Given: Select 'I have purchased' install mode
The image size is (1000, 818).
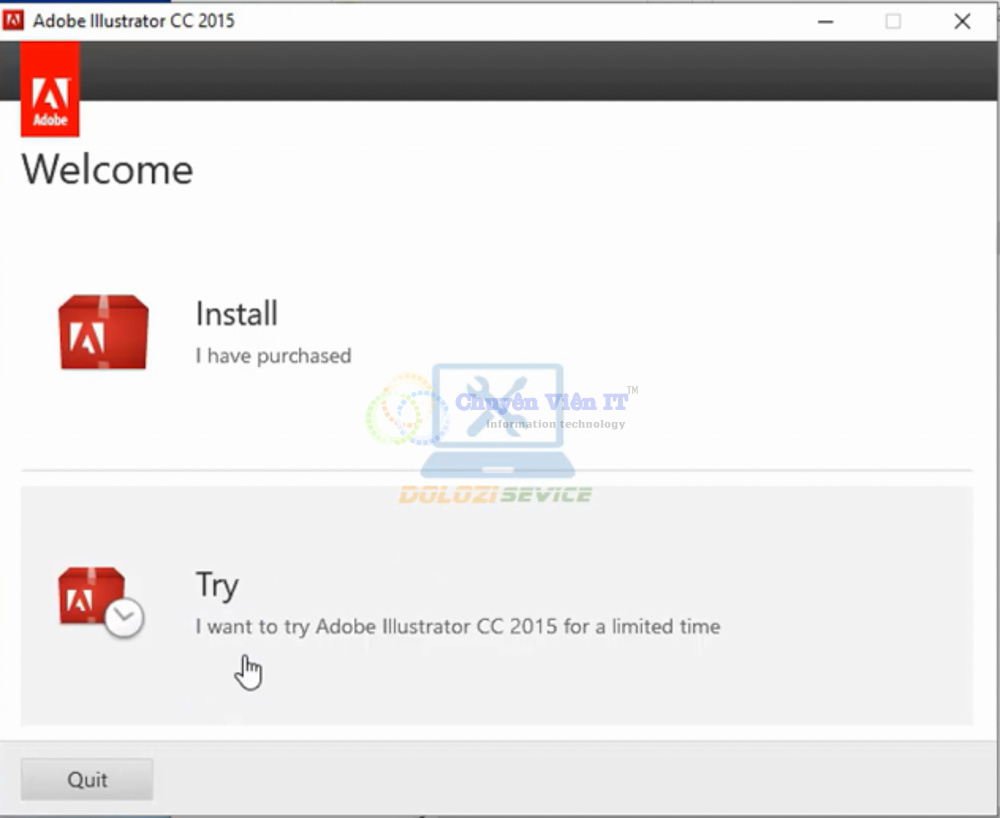Looking at the screenshot, I should tap(273, 355).
